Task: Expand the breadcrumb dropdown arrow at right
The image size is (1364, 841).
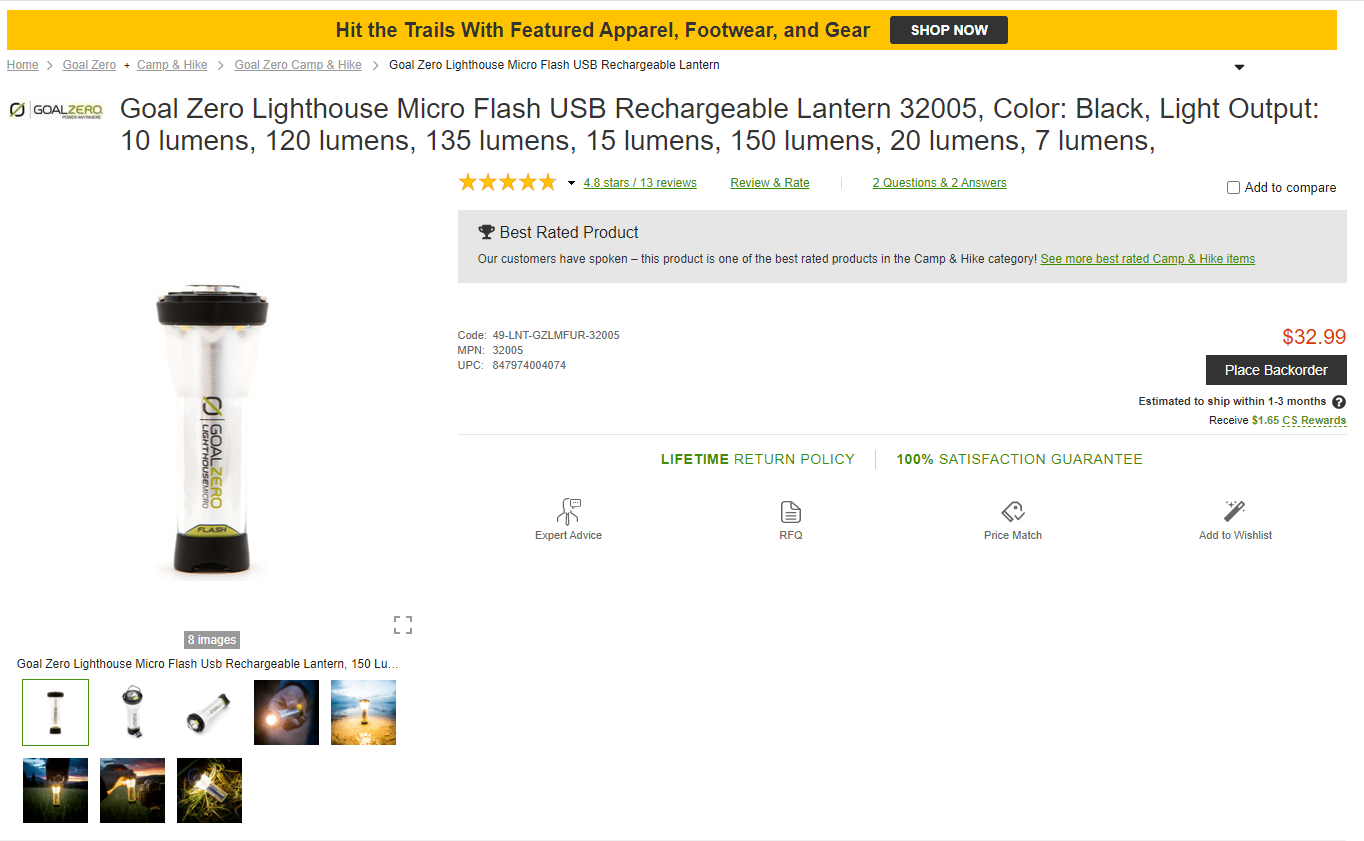Action: [x=1239, y=67]
